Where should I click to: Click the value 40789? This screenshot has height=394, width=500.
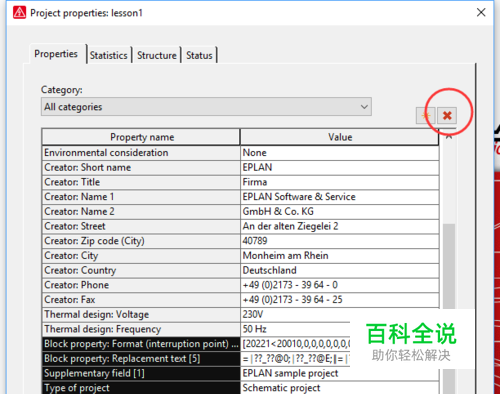340,241
